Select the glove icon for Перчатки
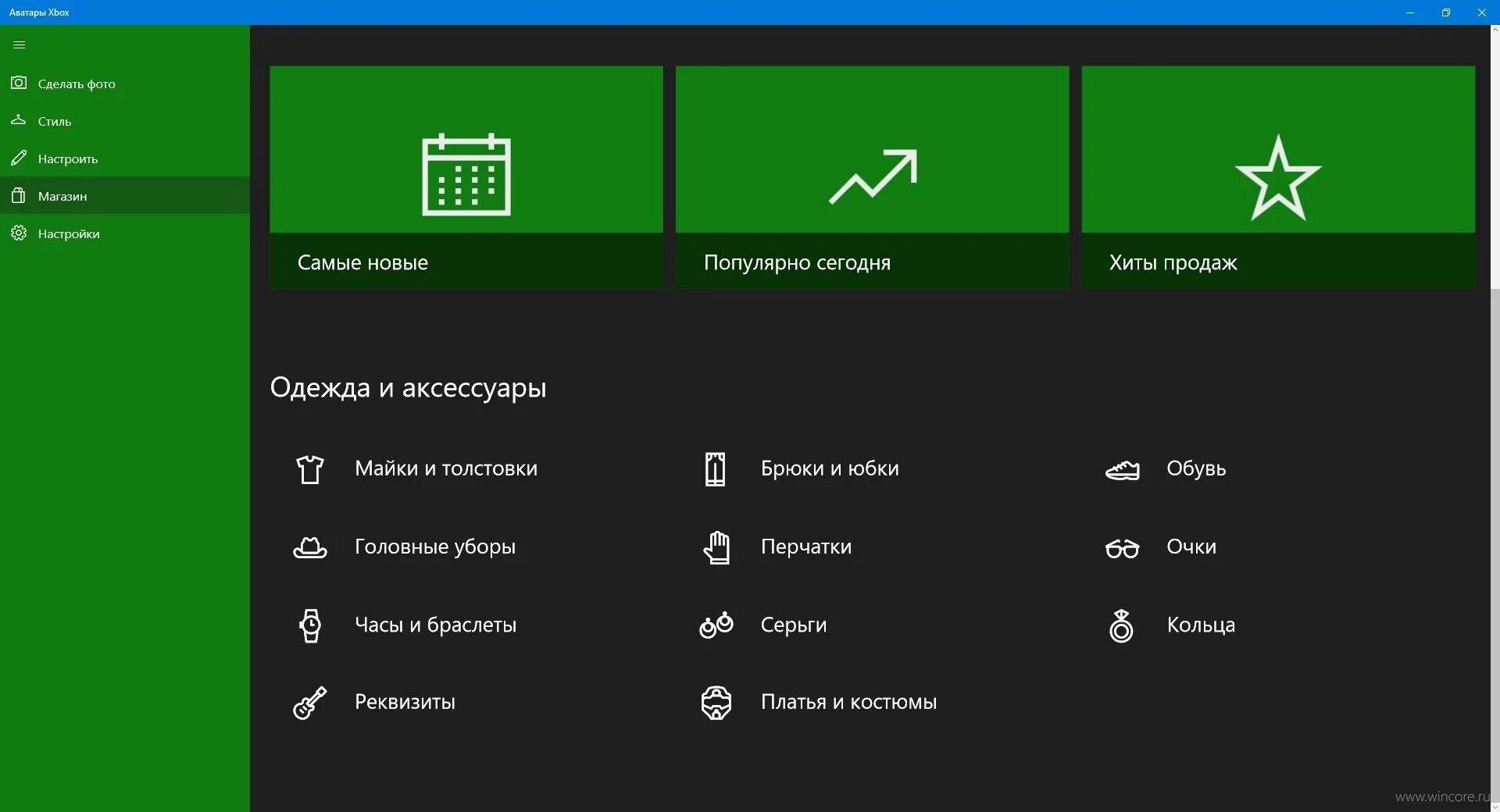The height and width of the screenshot is (812, 1500). [x=716, y=547]
